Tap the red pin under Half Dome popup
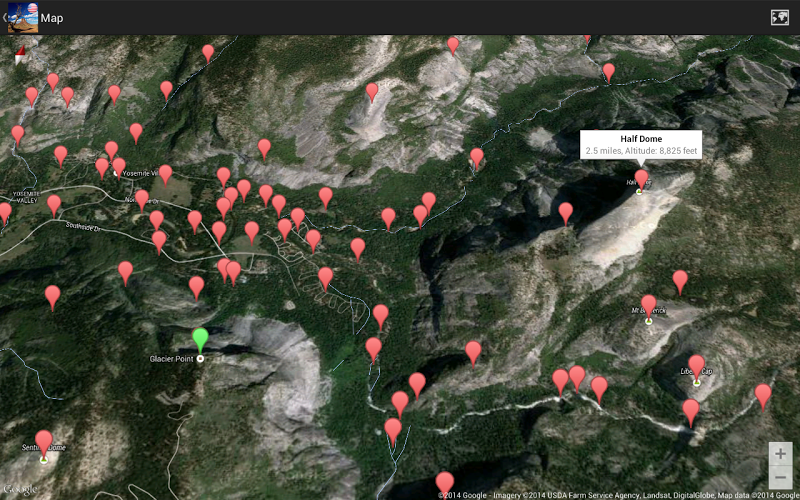 pyautogui.click(x=641, y=180)
